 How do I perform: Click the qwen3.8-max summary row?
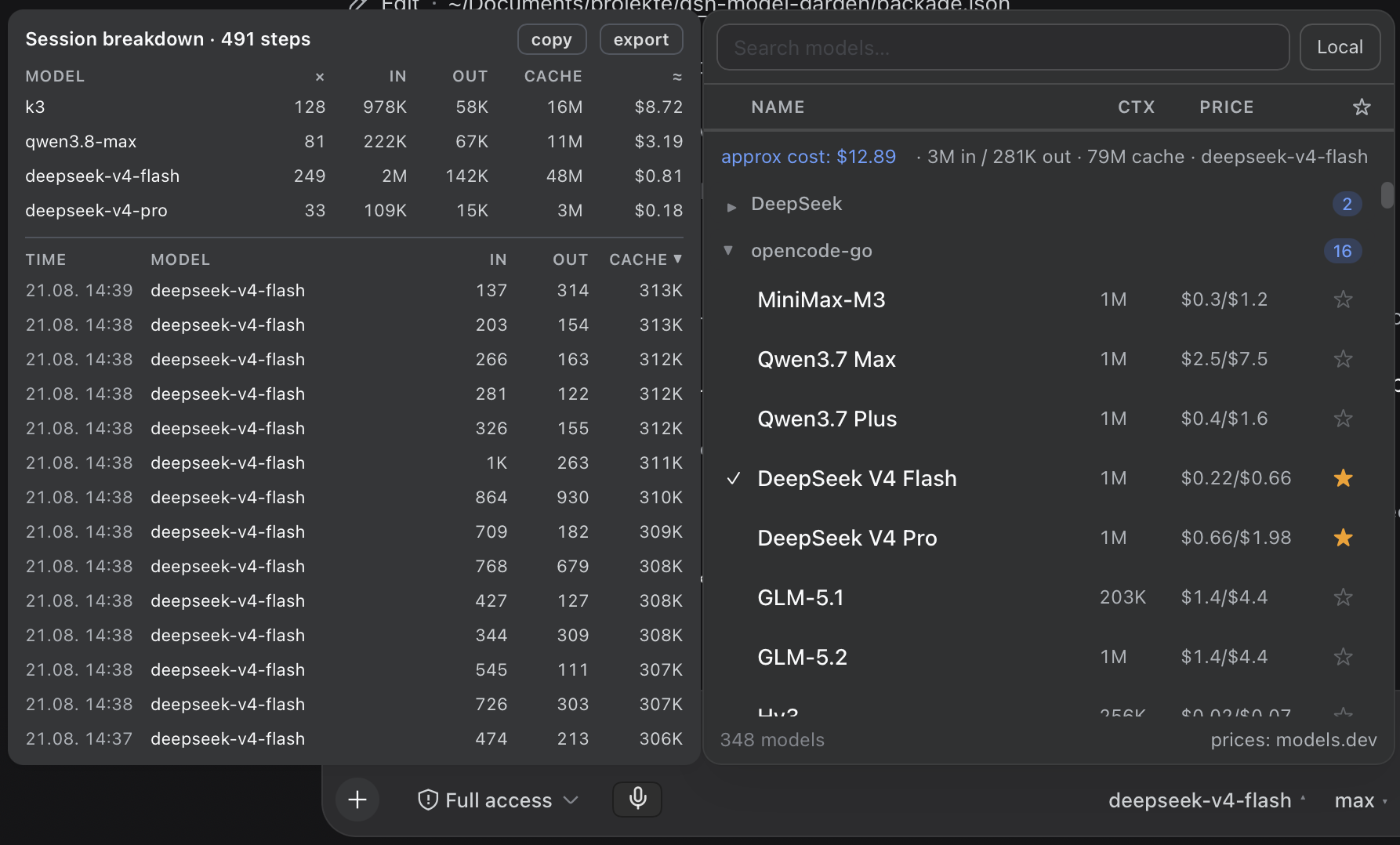coord(354,141)
